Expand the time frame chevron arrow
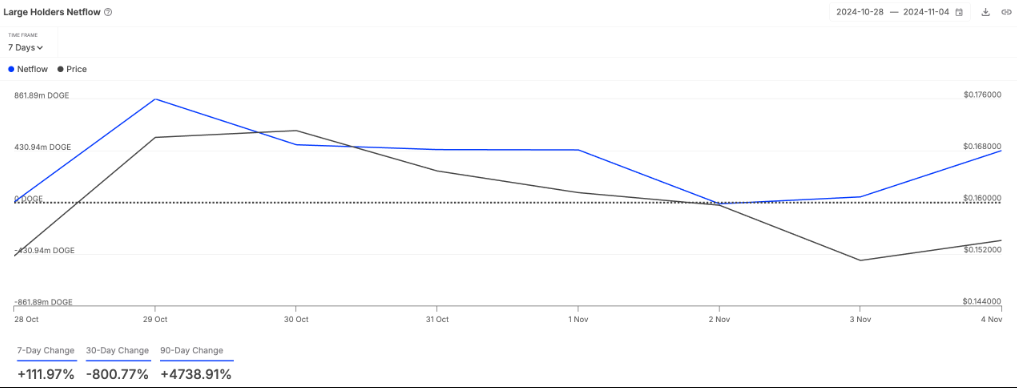Viewport: 1017px width, 388px height. [40, 48]
